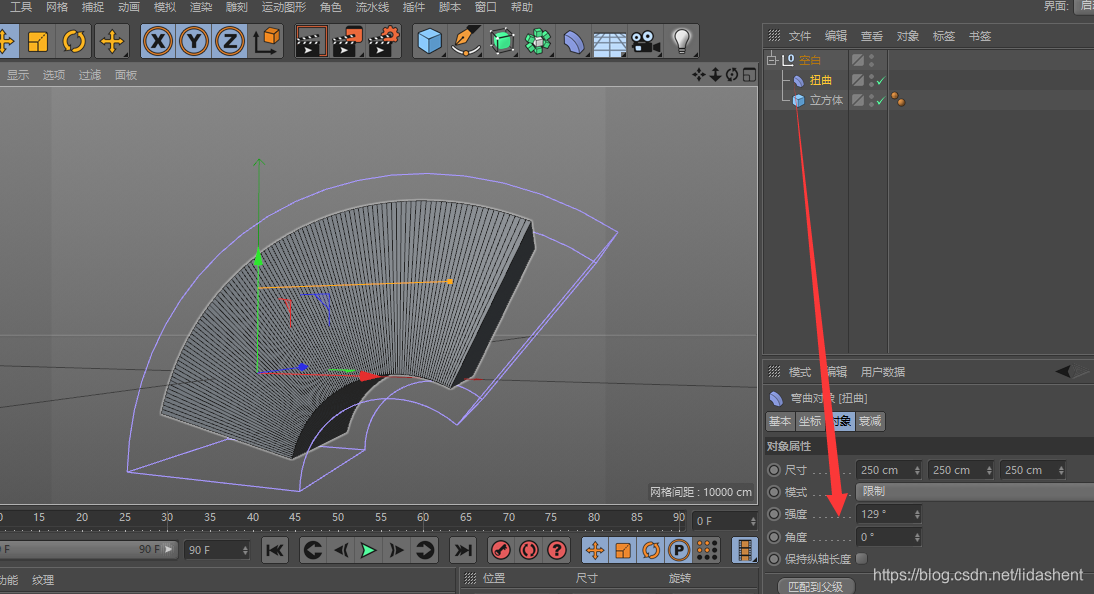Select the Cube primitive tool in toolbar
1094x594 pixels.
(429, 42)
